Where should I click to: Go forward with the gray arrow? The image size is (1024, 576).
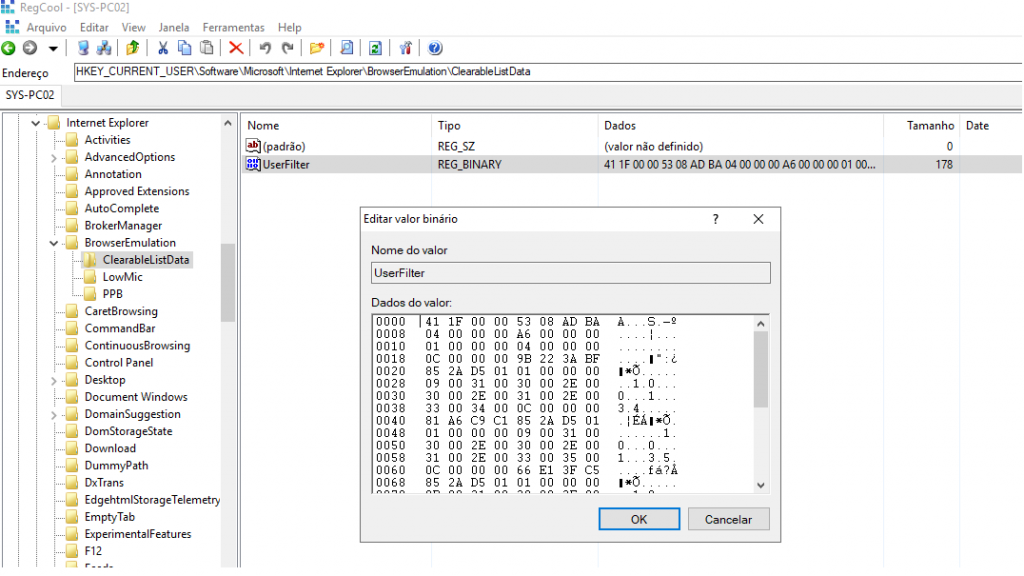pyautogui.click(x=30, y=48)
